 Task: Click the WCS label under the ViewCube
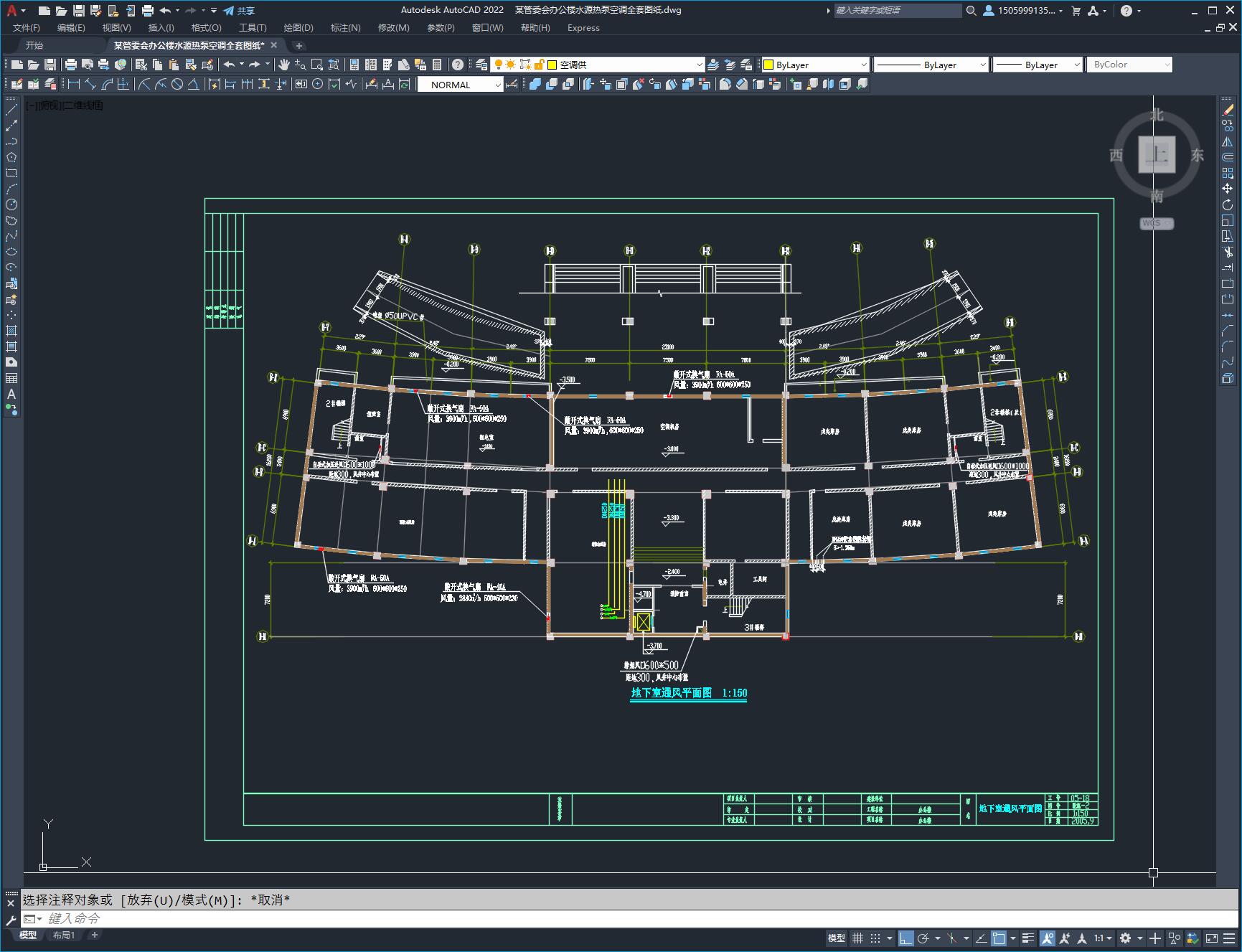tap(1157, 223)
